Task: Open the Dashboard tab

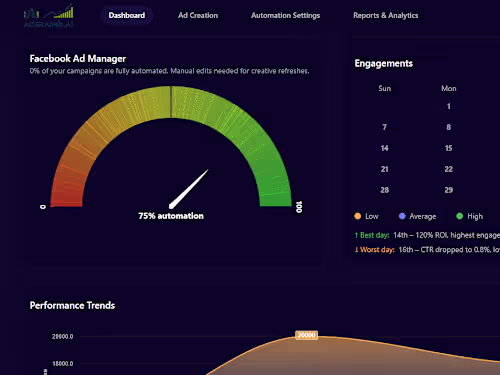Action: [x=127, y=15]
